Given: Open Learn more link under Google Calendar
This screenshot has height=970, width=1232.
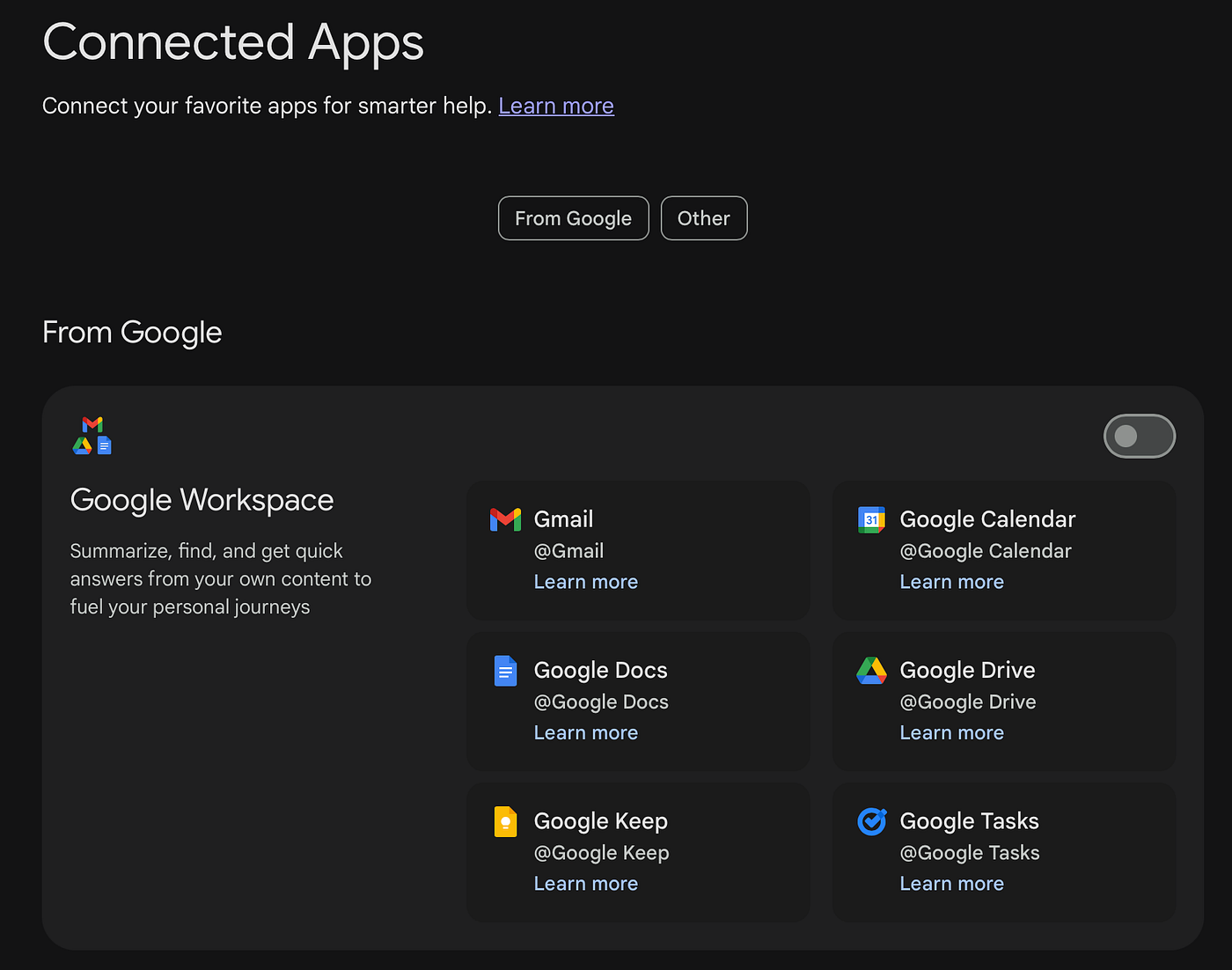Looking at the screenshot, I should click(x=952, y=582).
